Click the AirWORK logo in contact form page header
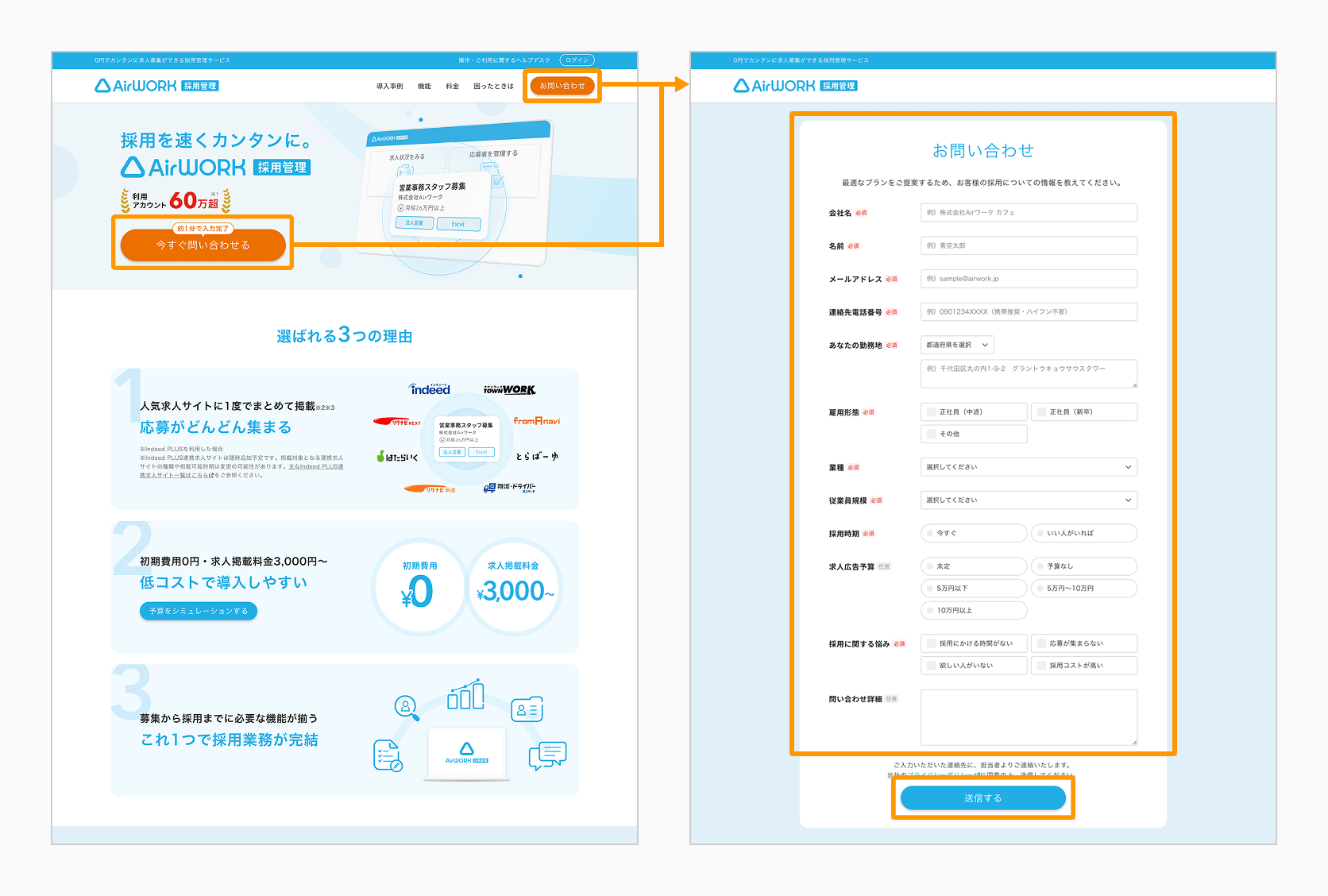Screen dimensions: 1328x896 (795, 86)
